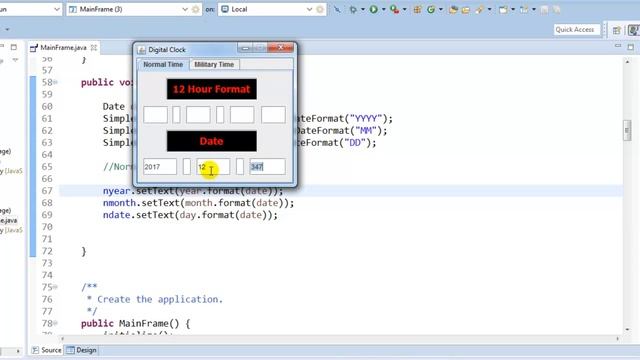Minimize the Digital Clock window

click(x=245, y=49)
